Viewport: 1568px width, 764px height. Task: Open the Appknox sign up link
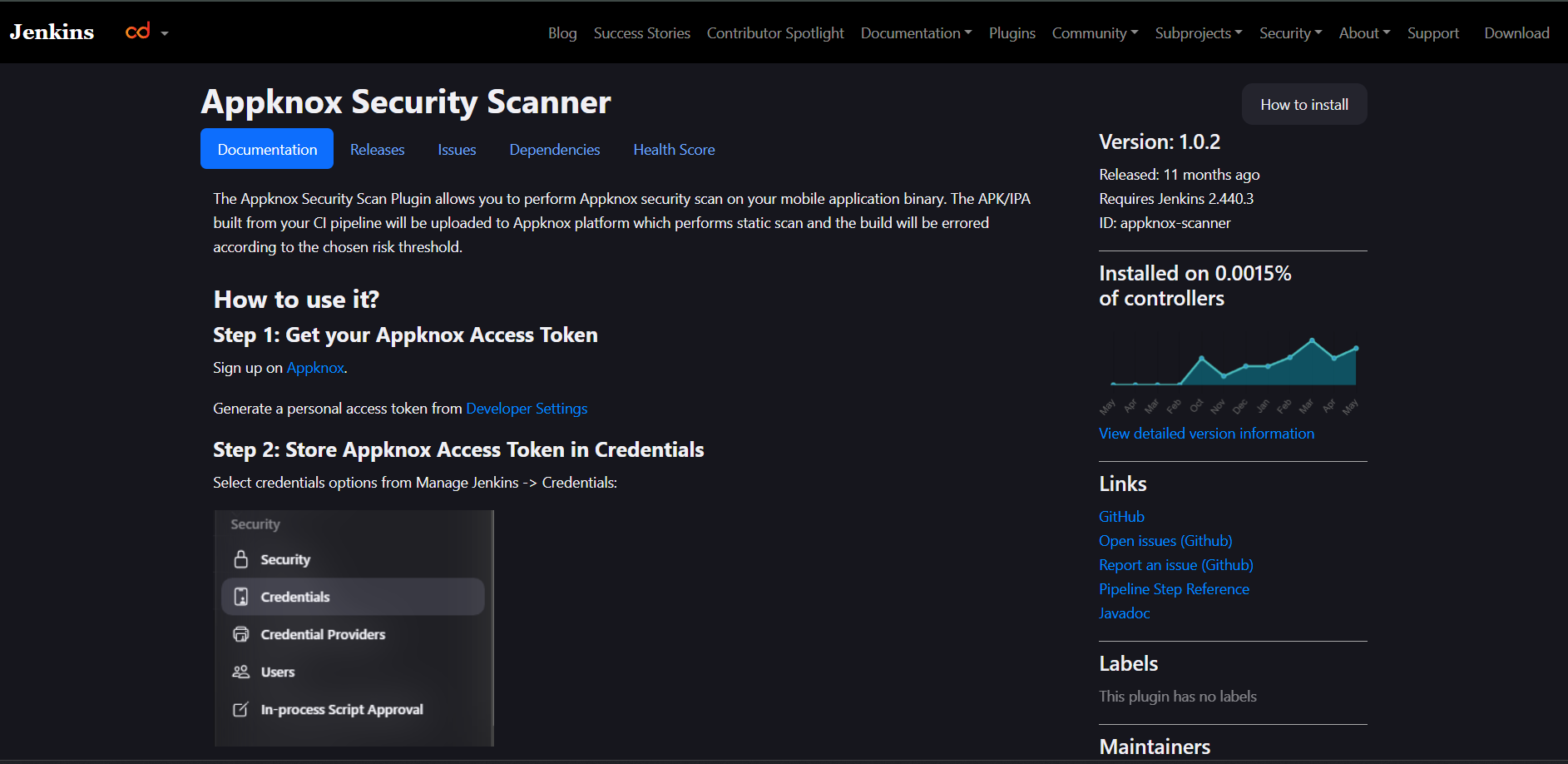click(315, 368)
